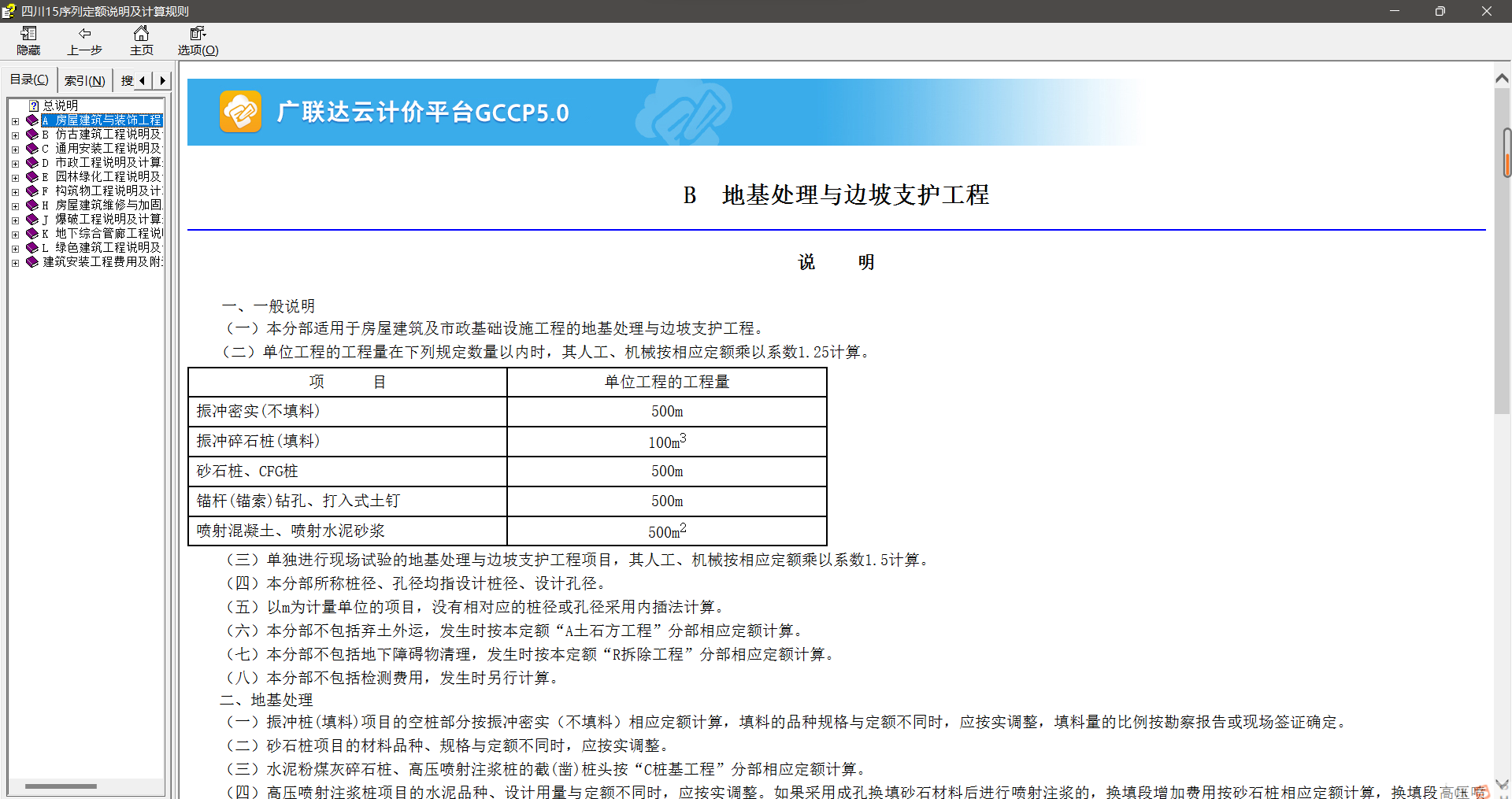Select 总说明 in the contents tree
Image resolution: width=1512 pixels, height=799 pixels.
[61, 105]
